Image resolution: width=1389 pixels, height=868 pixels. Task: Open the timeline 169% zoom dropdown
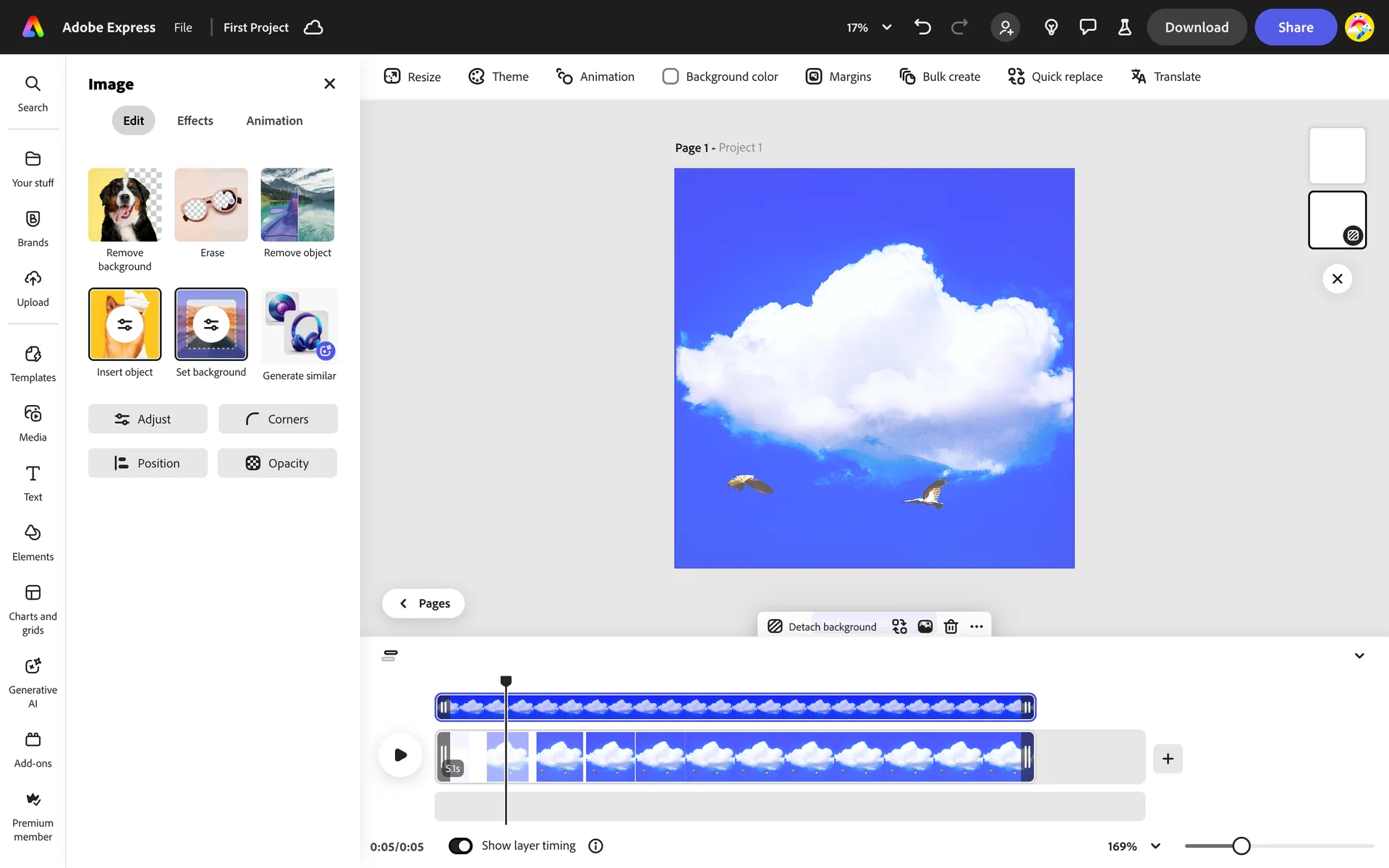pyautogui.click(x=1155, y=846)
